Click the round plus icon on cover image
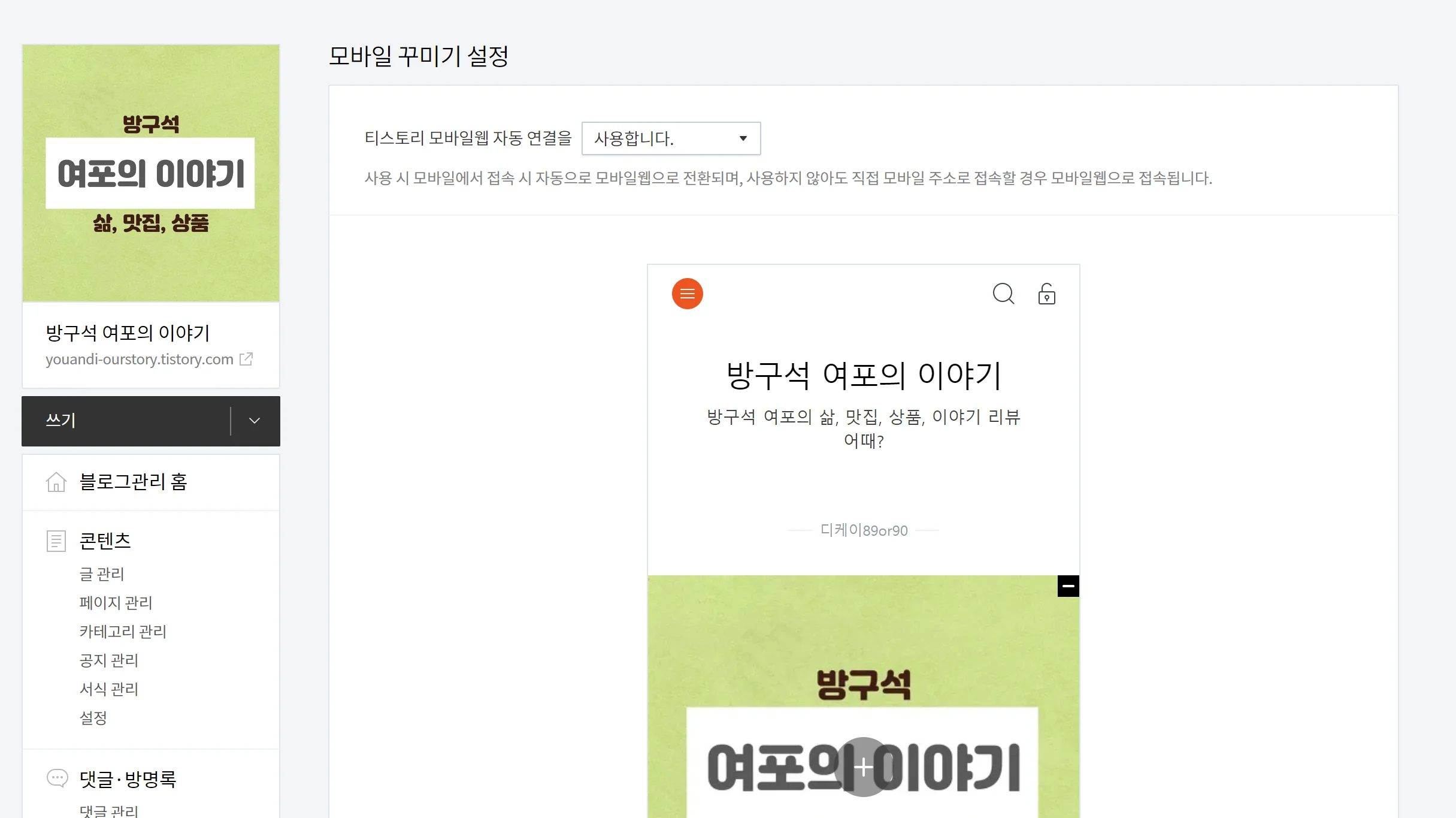The height and width of the screenshot is (818, 1456). coord(863,766)
